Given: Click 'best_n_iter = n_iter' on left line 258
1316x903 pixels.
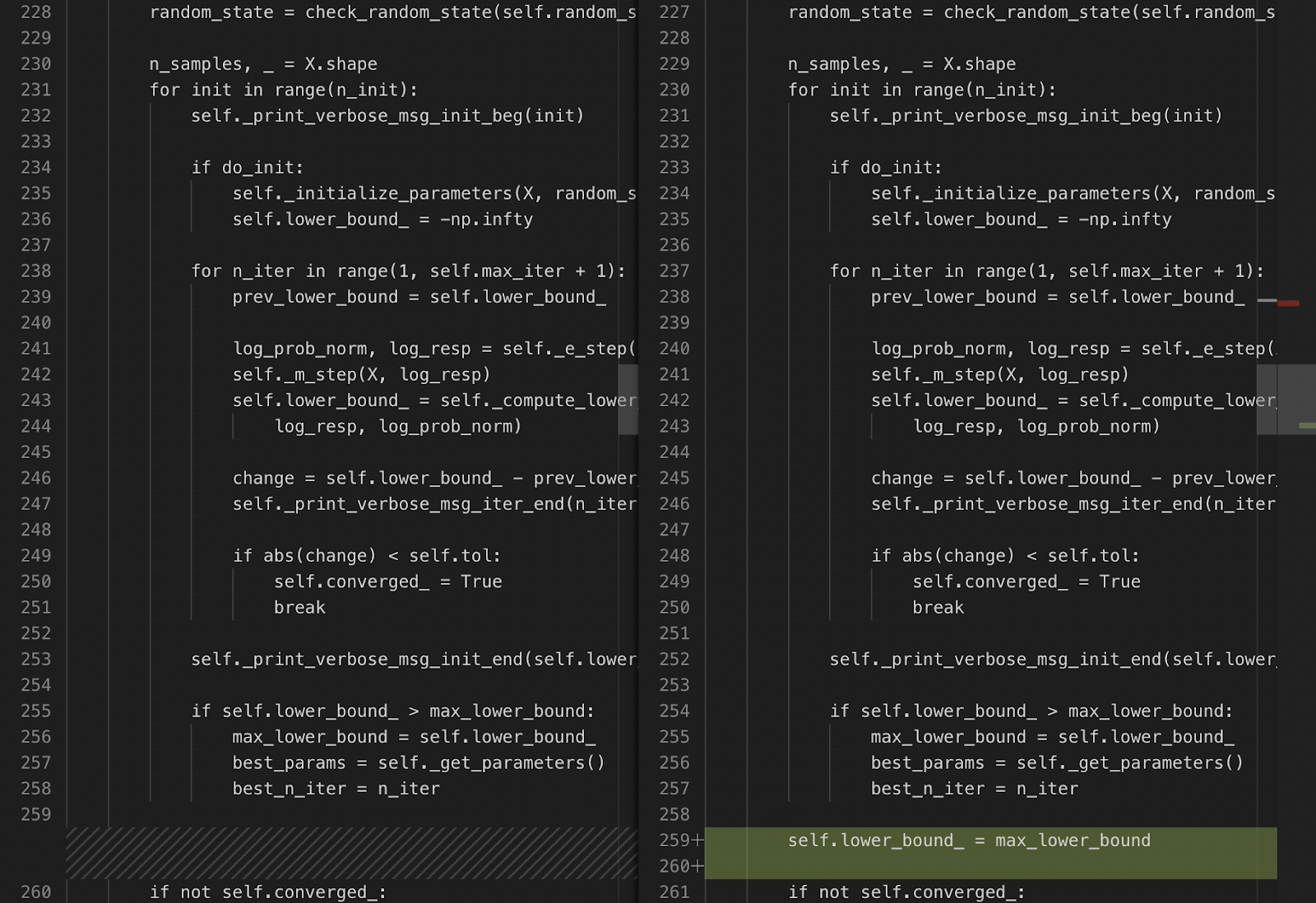Looking at the screenshot, I should click(x=336, y=789).
